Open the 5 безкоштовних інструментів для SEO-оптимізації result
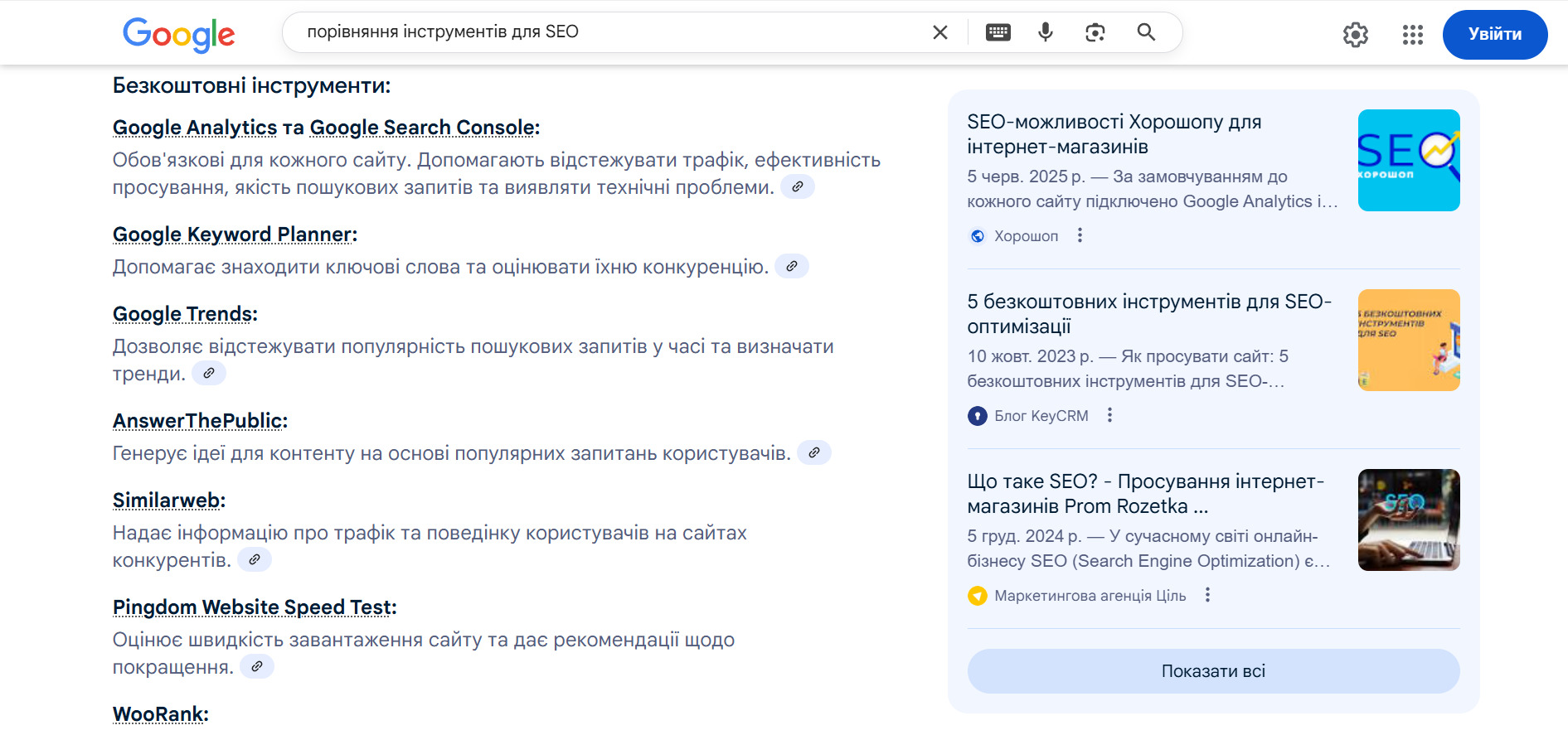1568x735 pixels. 1149,314
